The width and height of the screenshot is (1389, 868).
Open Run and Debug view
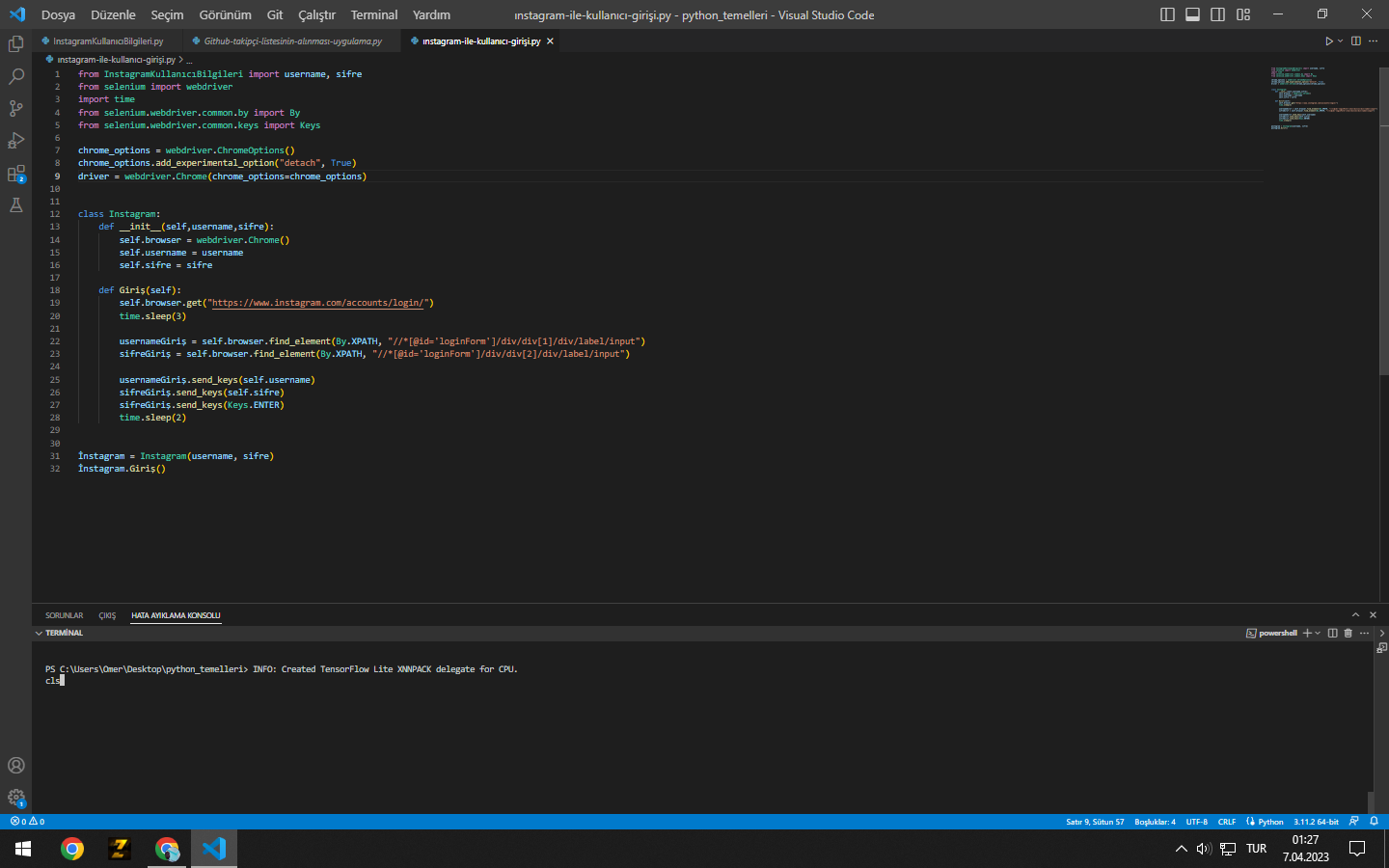pos(15,141)
